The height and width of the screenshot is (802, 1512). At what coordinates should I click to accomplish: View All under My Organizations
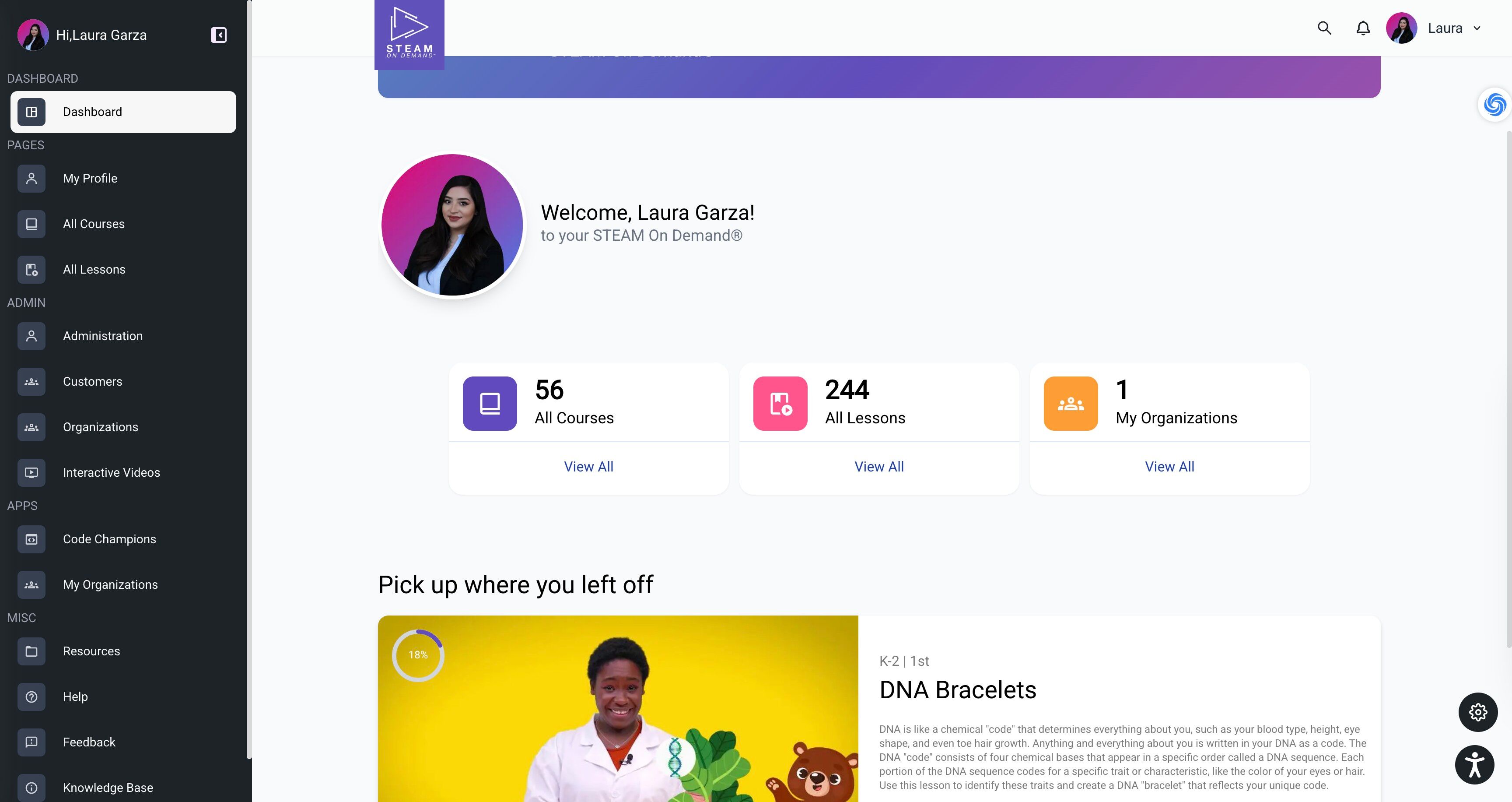click(1169, 467)
